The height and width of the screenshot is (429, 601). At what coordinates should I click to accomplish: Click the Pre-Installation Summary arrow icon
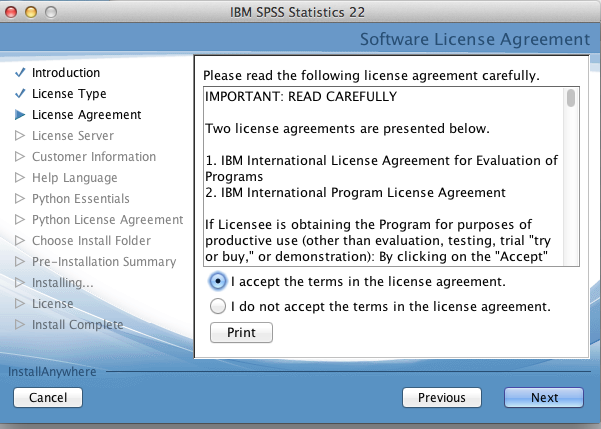[20, 261]
